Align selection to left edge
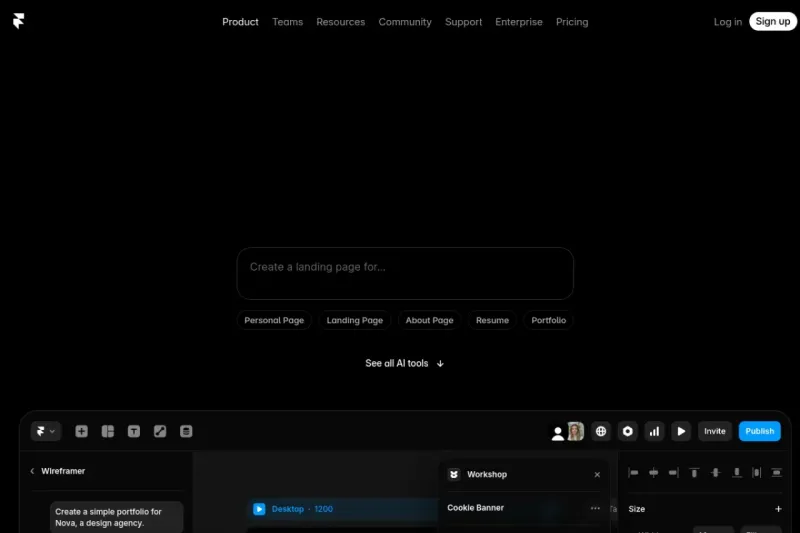 tap(633, 473)
